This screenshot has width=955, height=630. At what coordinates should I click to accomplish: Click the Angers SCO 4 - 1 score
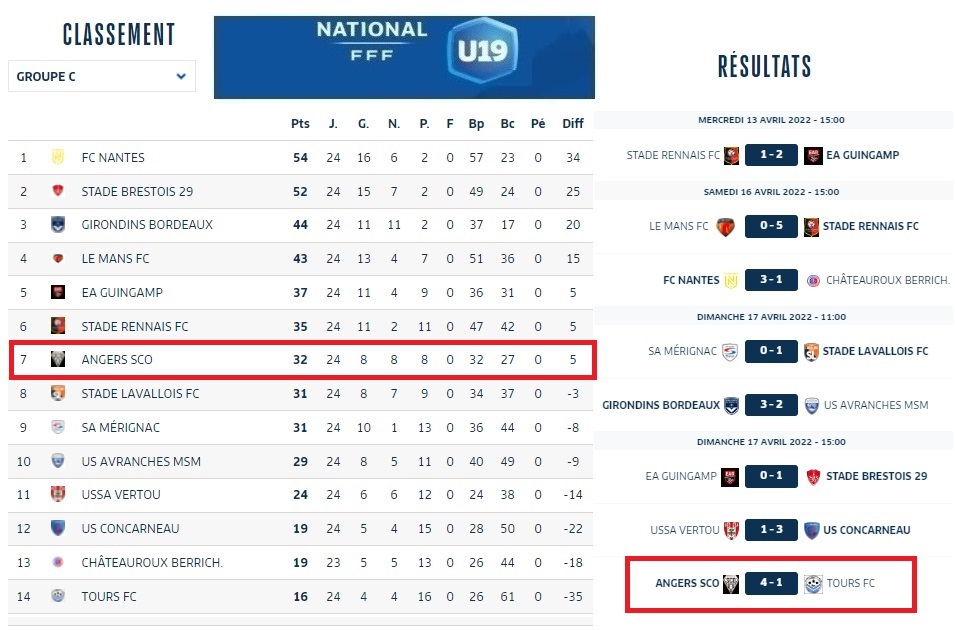[770, 583]
